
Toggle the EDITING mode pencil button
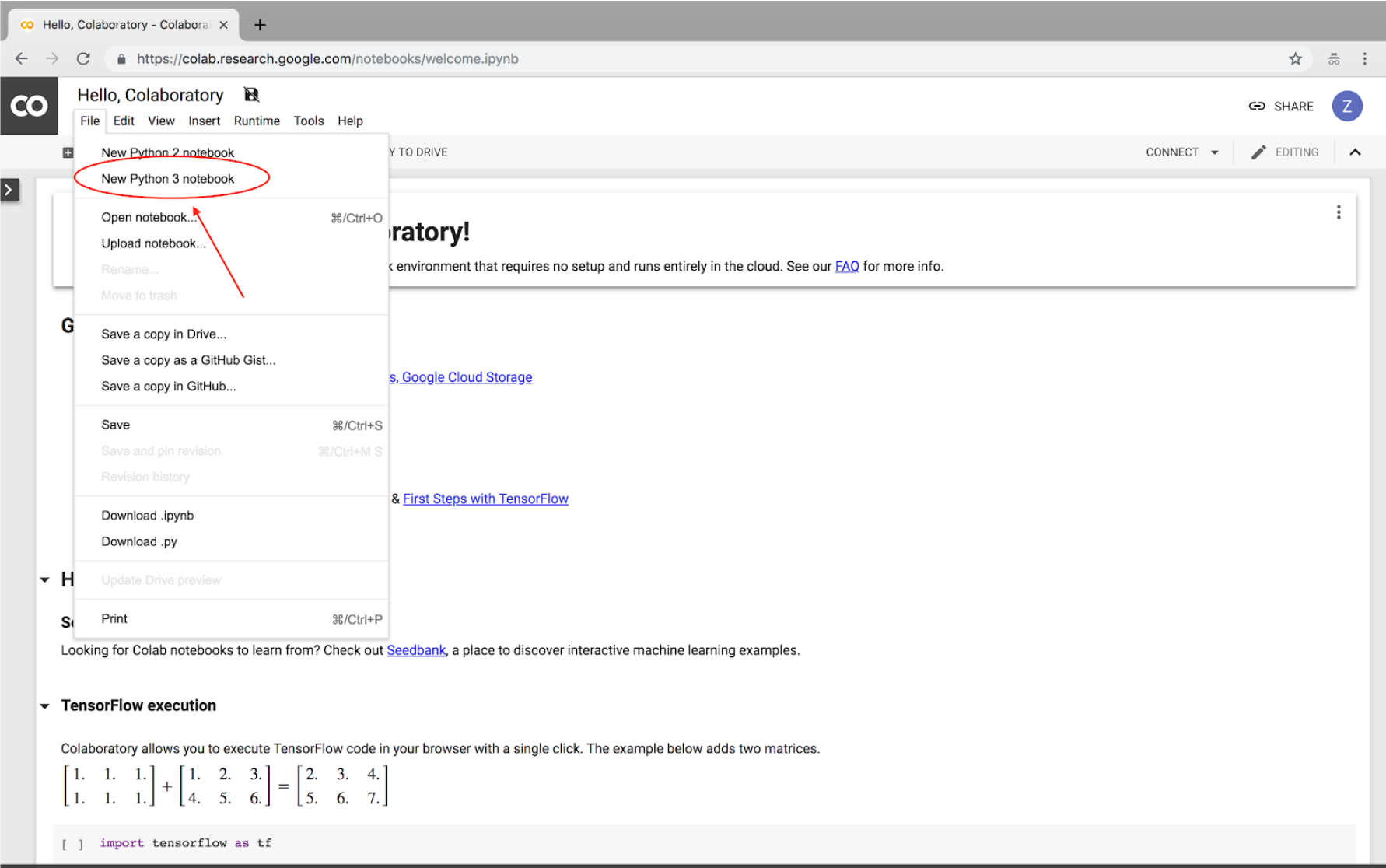point(1285,152)
